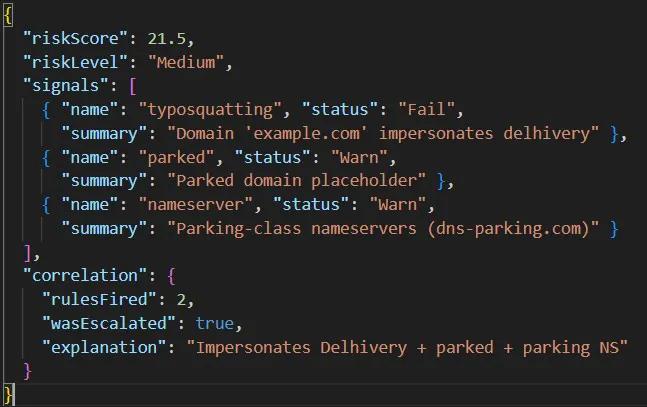647x407 pixels.
Task: Click the "status" key on the nameserver line
Action: coord(311,205)
